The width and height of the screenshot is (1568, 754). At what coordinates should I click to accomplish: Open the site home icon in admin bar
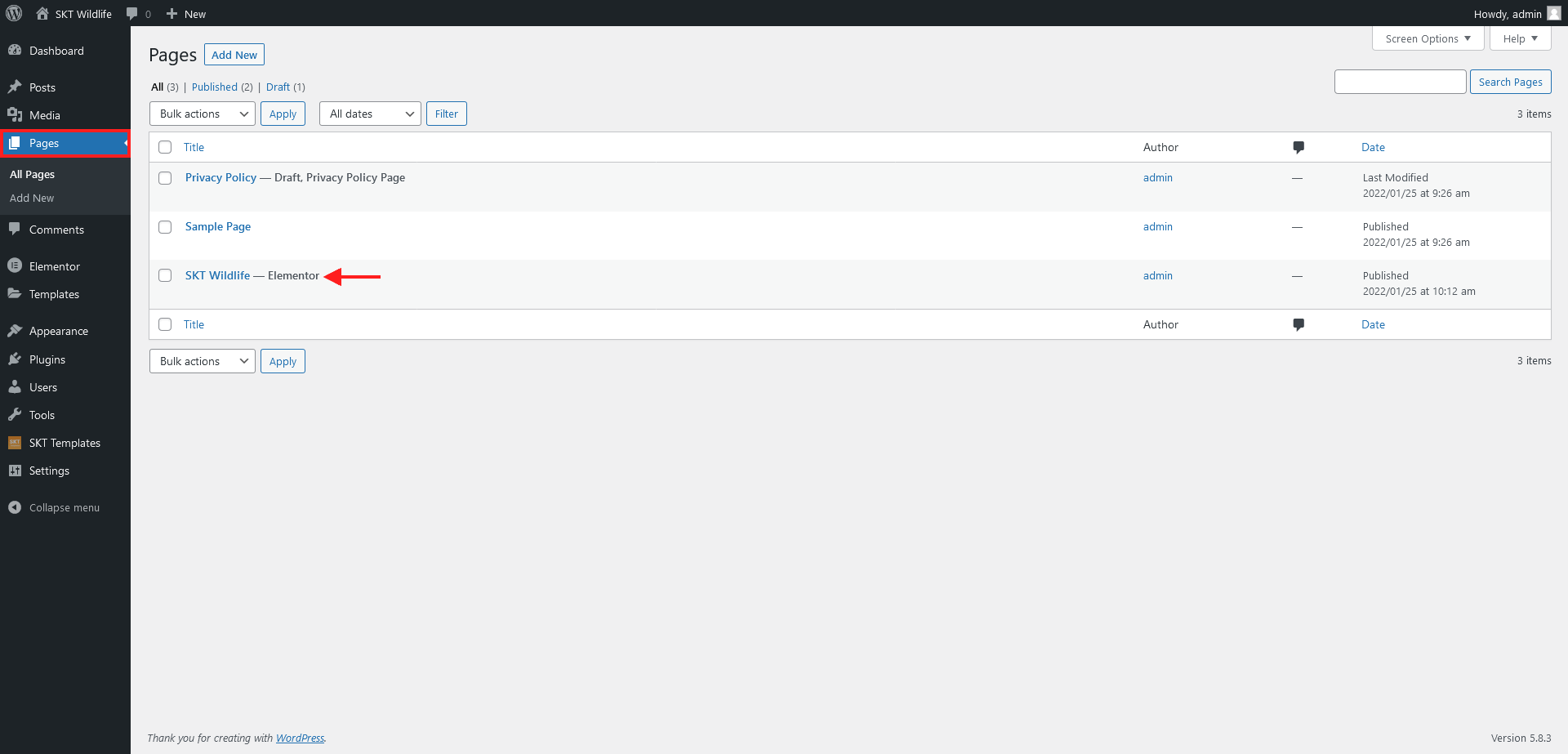coord(42,14)
